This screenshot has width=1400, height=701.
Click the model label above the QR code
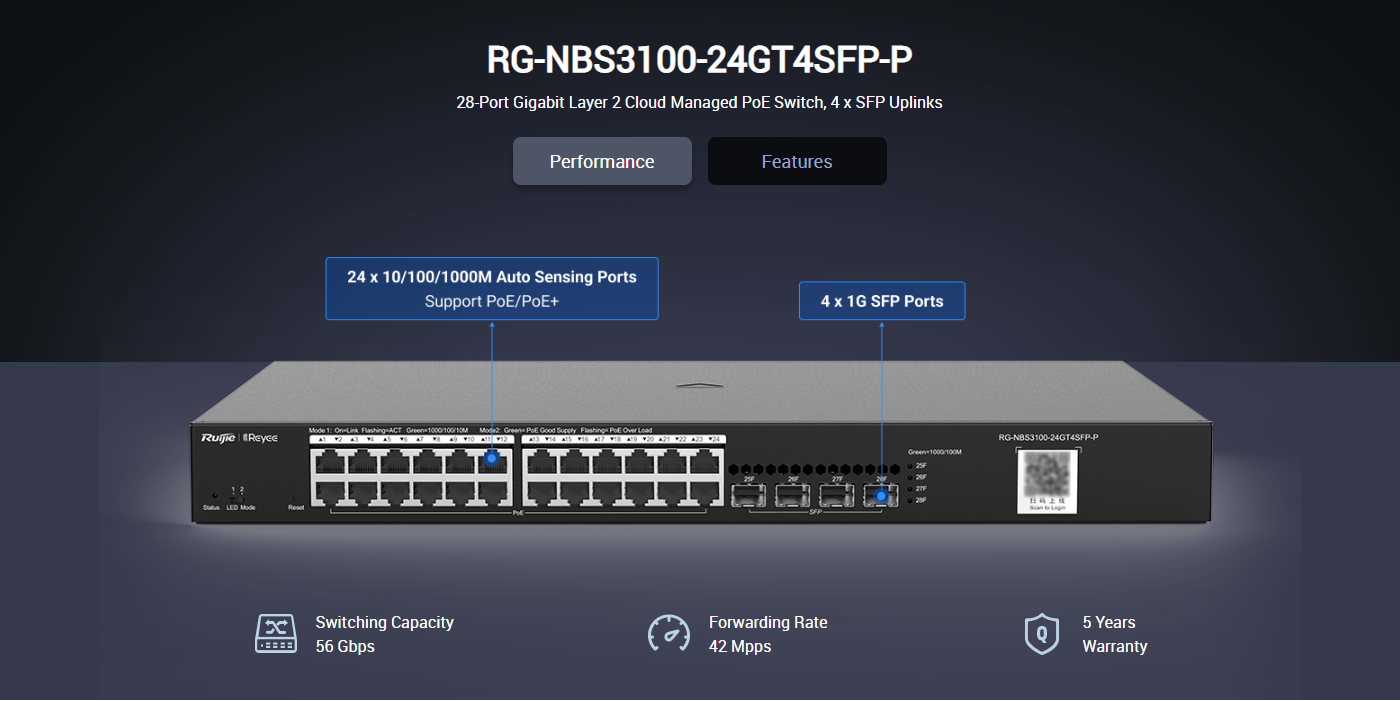pos(1048,437)
